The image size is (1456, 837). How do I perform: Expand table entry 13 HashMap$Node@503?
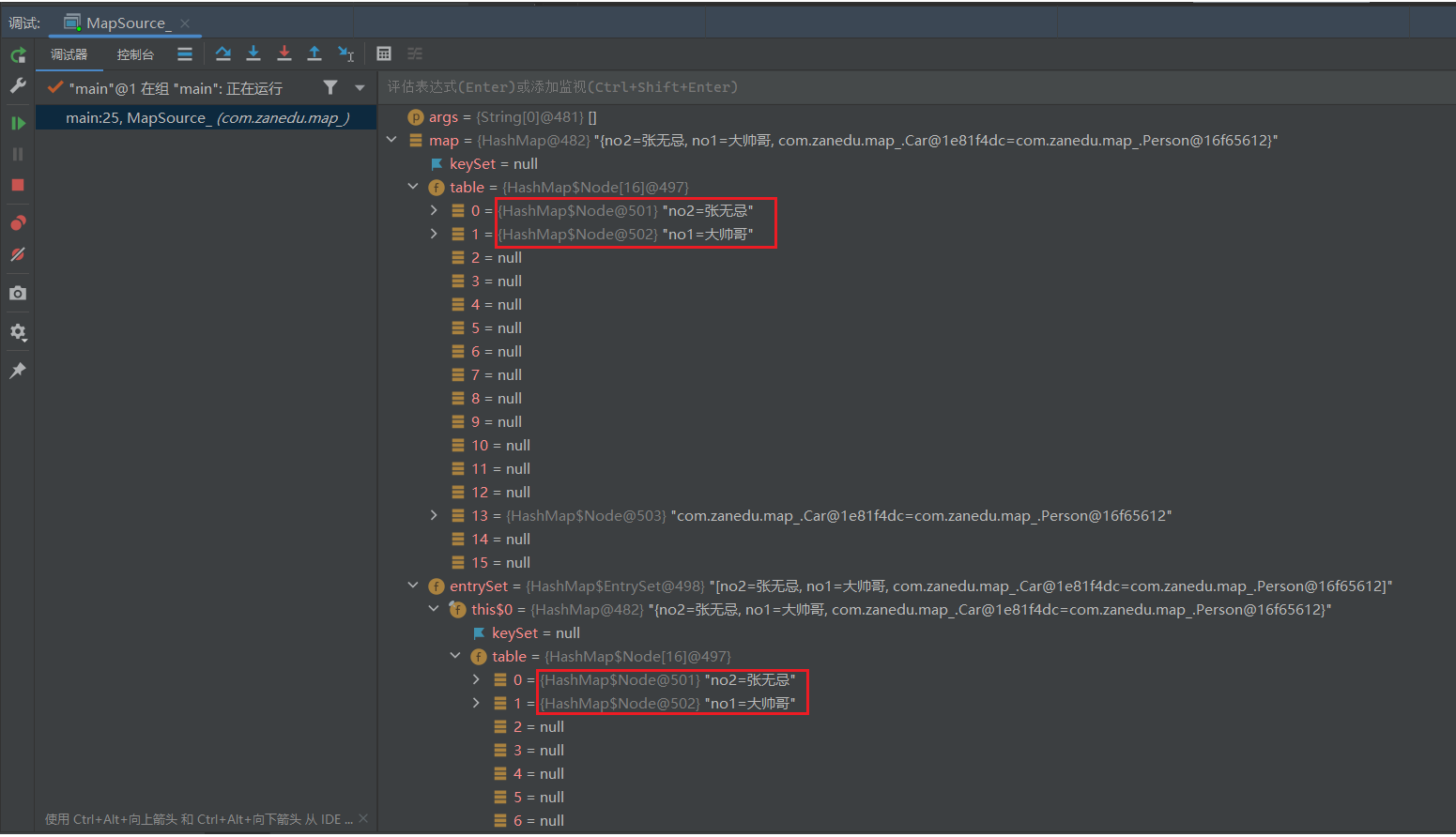(434, 515)
